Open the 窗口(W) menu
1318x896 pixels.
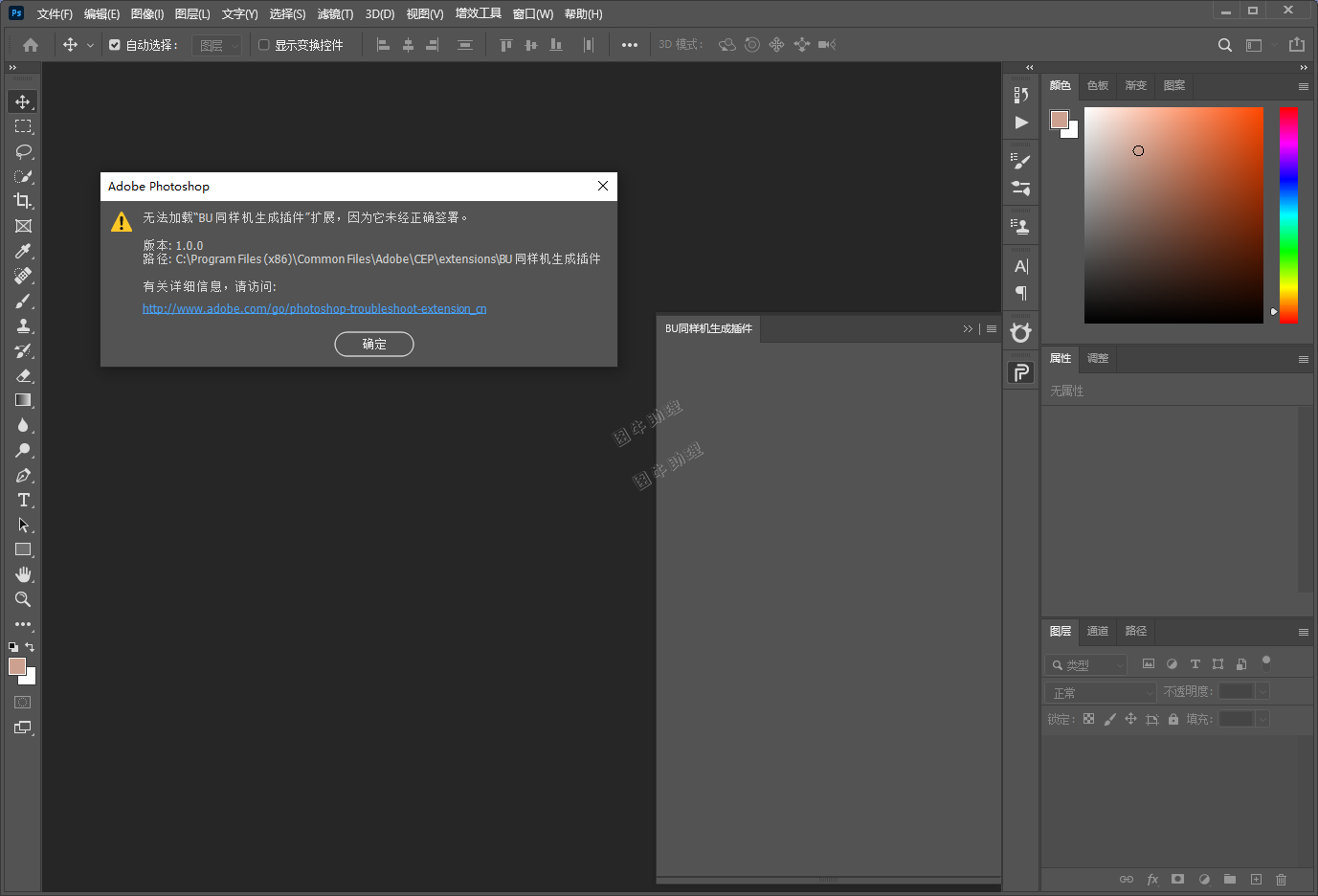tap(532, 14)
